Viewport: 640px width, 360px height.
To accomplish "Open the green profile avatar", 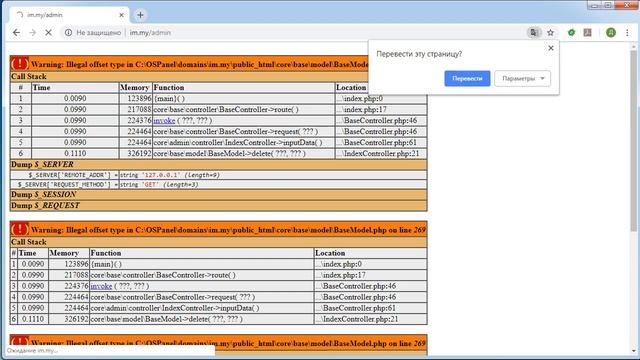I will [x=611, y=33].
